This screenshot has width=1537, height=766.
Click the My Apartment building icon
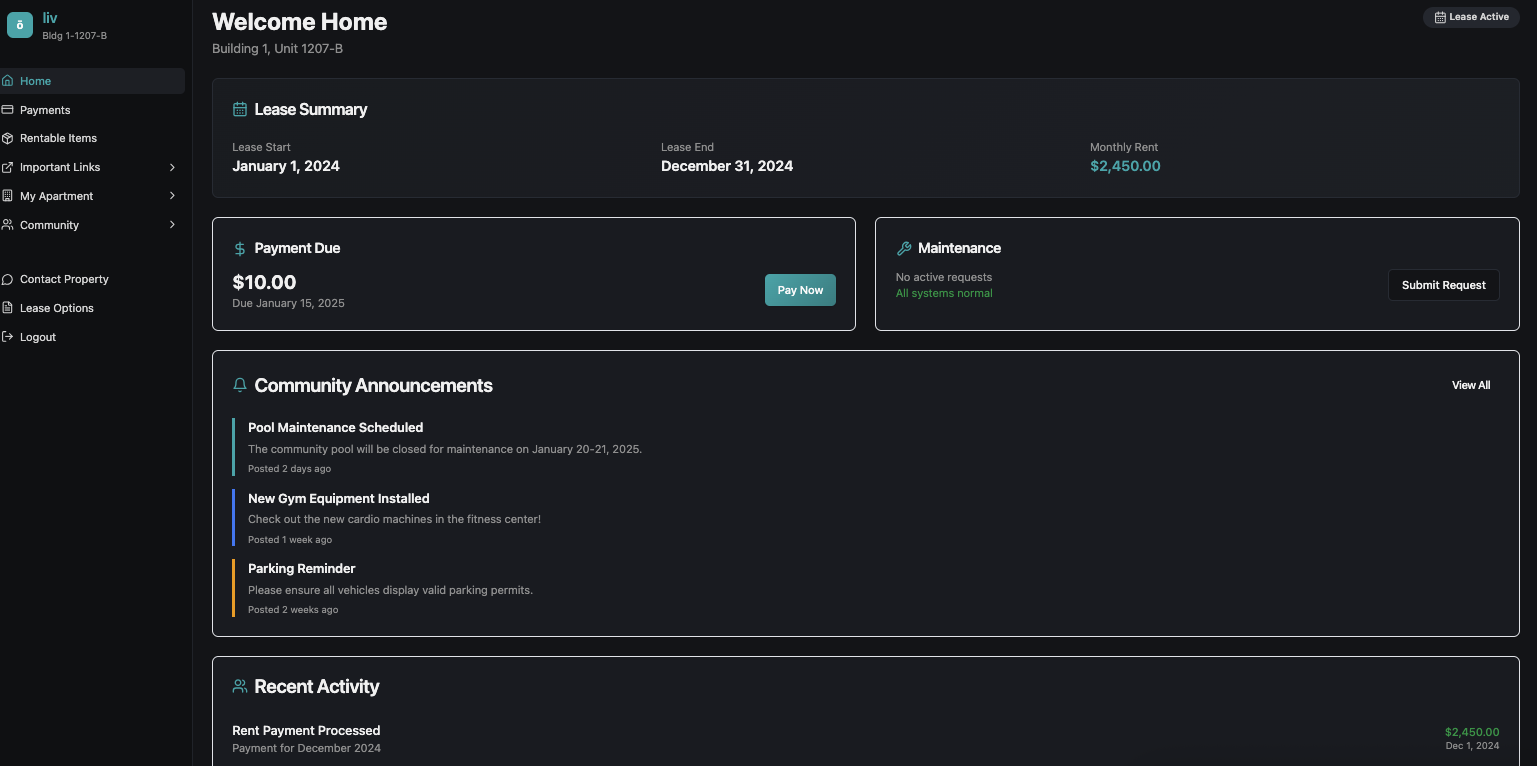tap(8, 196)
